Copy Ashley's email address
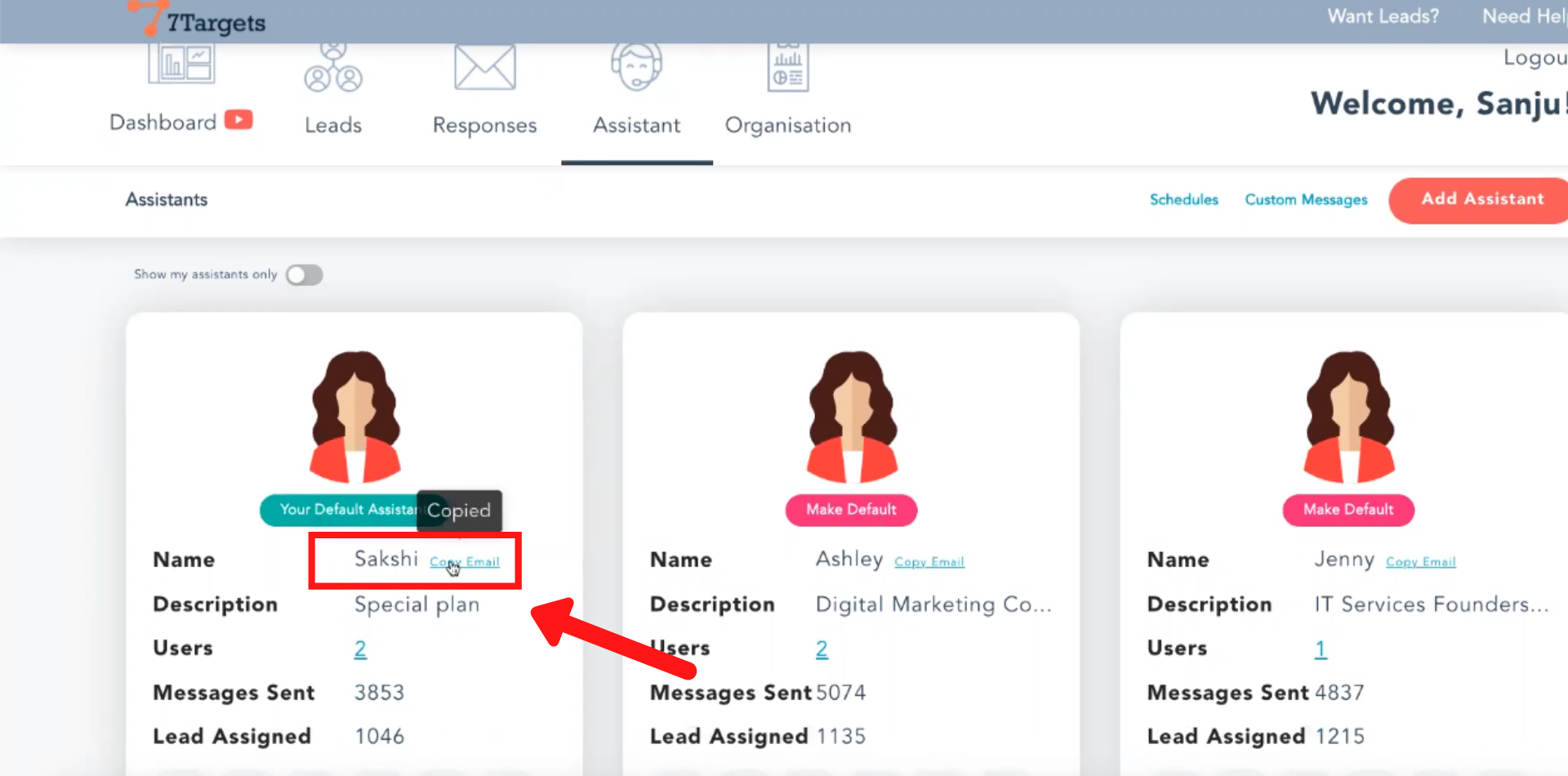 pos(929,562)
